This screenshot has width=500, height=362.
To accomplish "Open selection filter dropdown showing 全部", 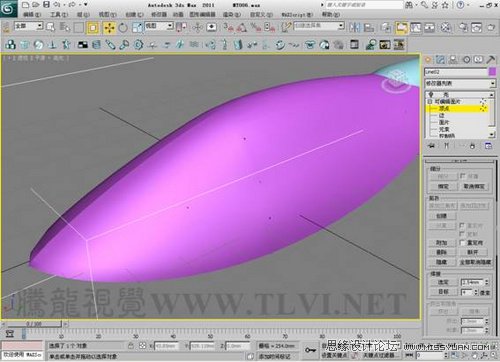I will 29,26.
